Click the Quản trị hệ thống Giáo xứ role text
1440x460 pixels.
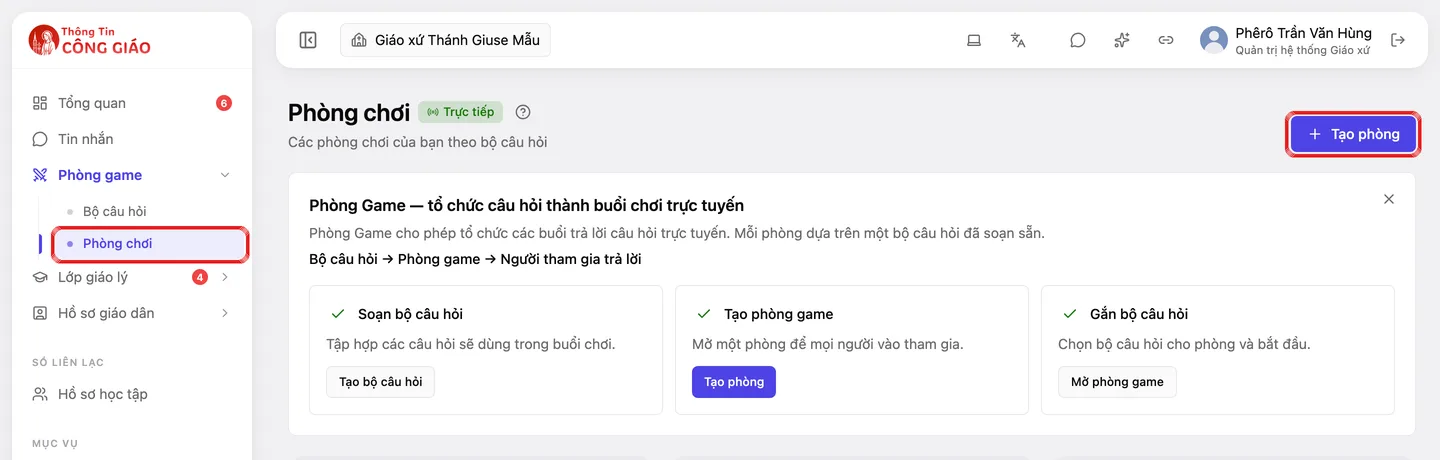[1302, 50]
